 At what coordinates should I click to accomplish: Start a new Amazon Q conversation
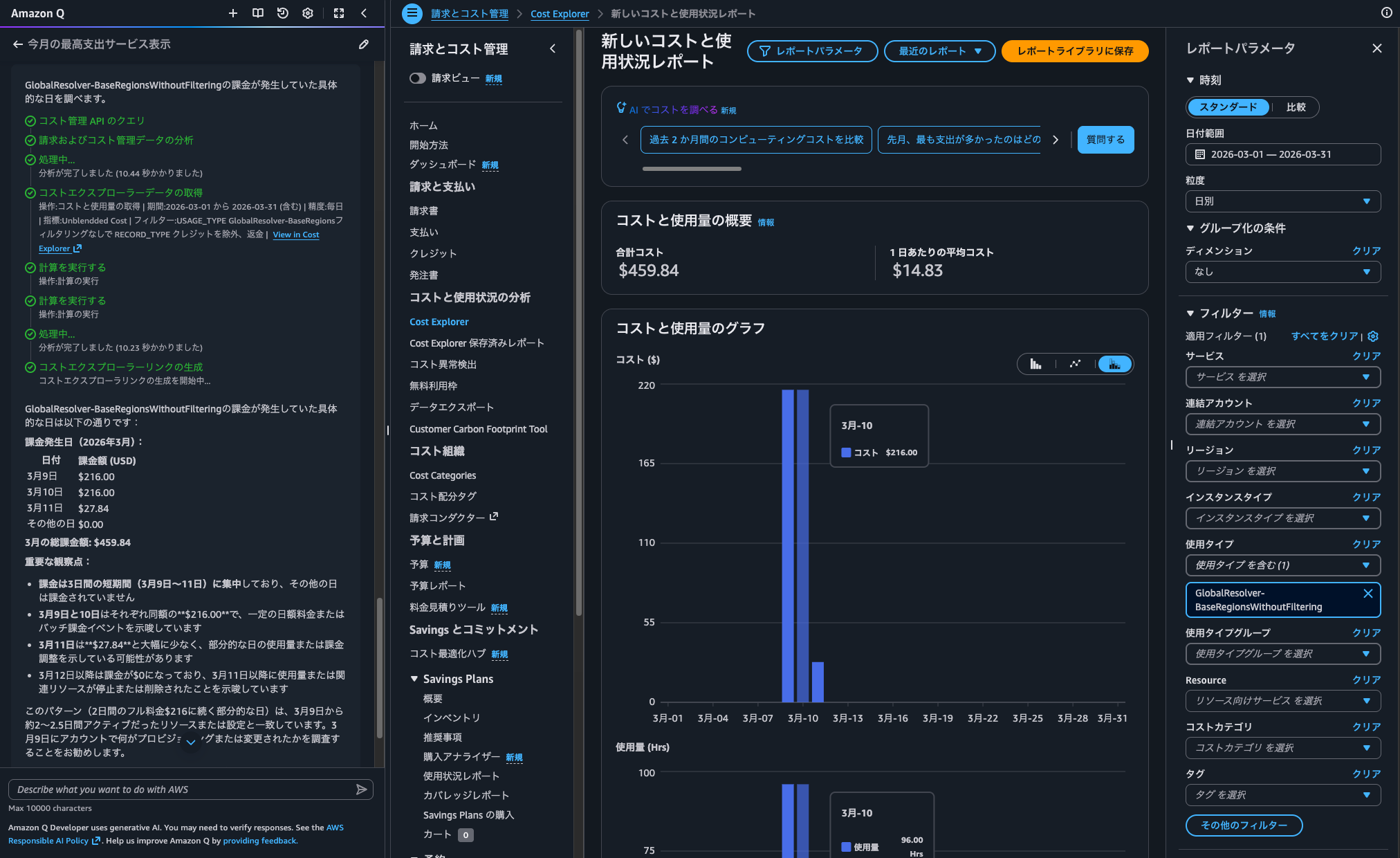[232, 13]
